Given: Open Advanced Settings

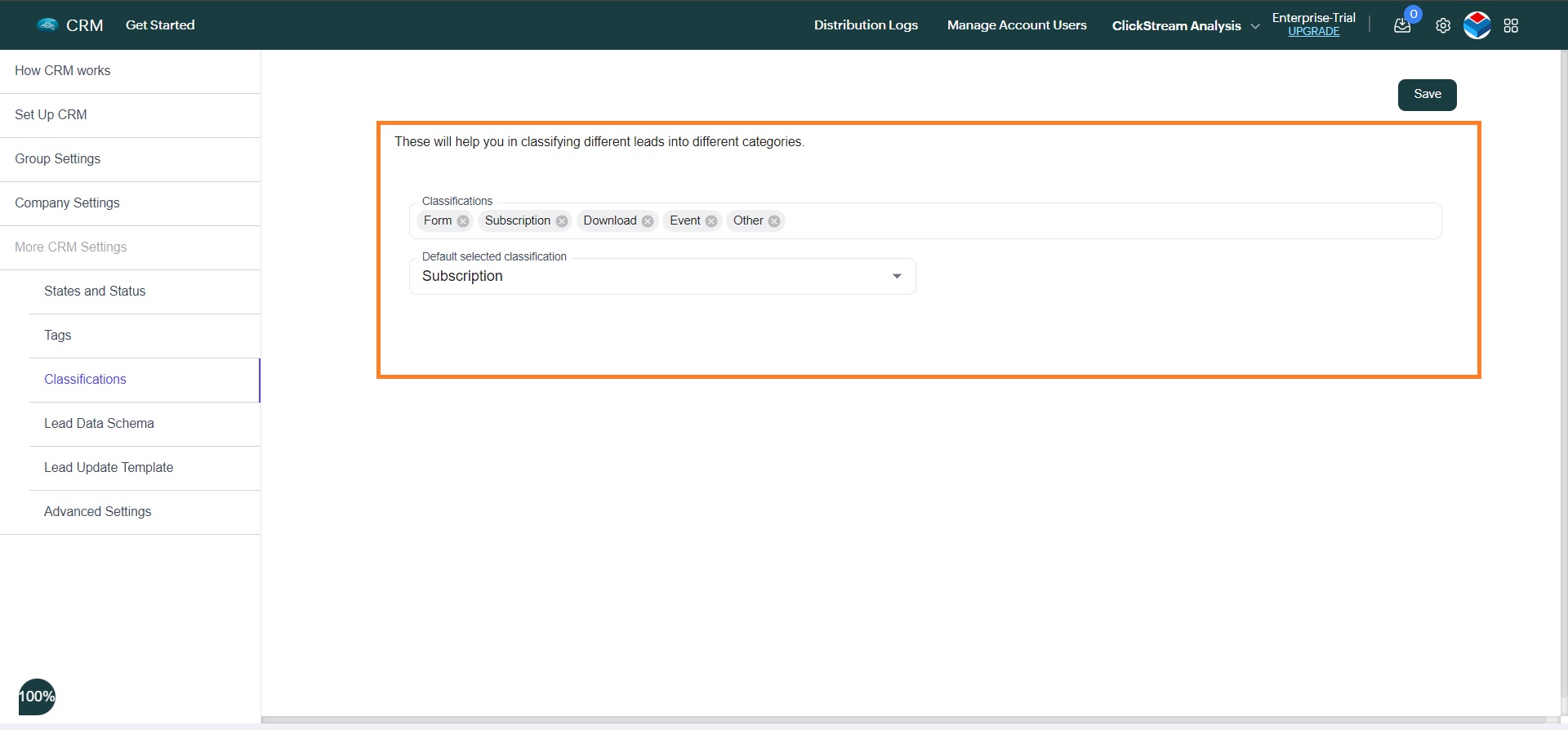Looking at the screenshot, I should click(x=145, y=512).
